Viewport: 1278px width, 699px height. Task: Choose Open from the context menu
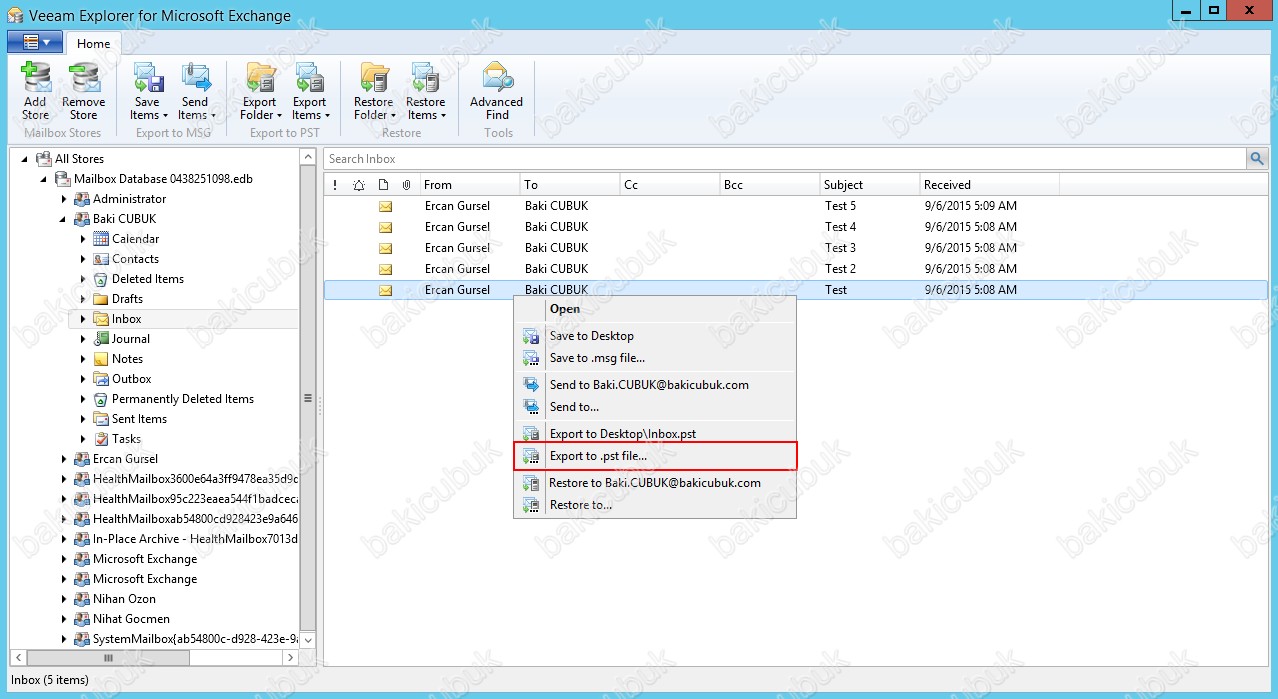(655, 309)
